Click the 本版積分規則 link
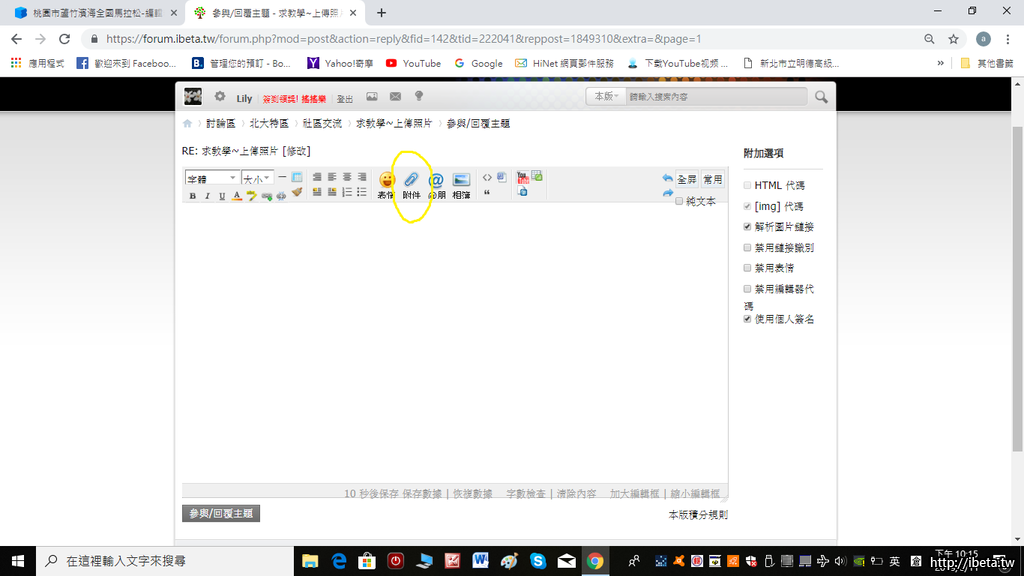 click(x=698, y=514)
